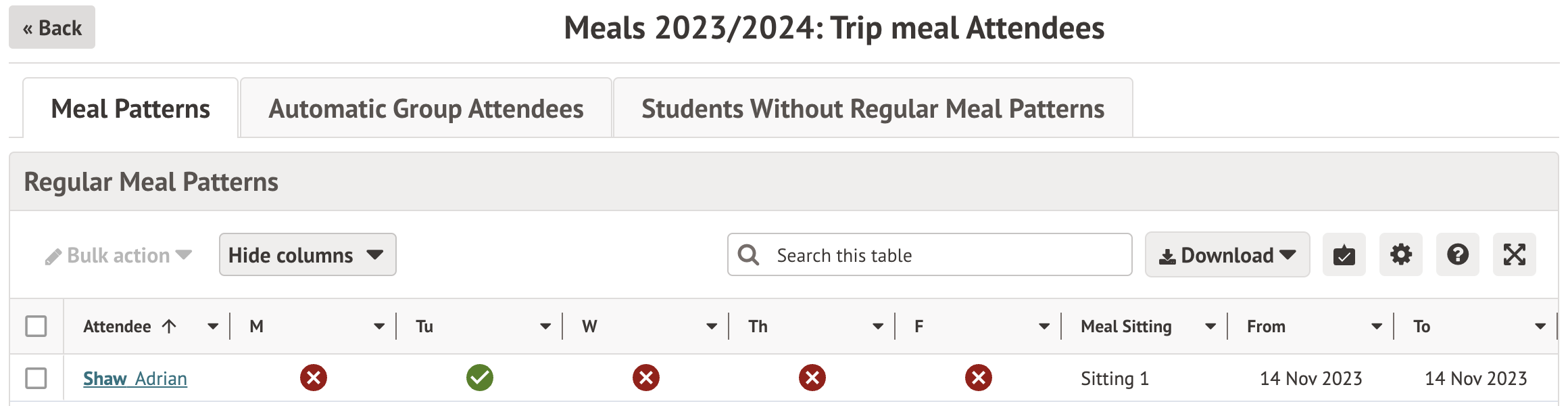Go back using the Back button

pos(52,28)
